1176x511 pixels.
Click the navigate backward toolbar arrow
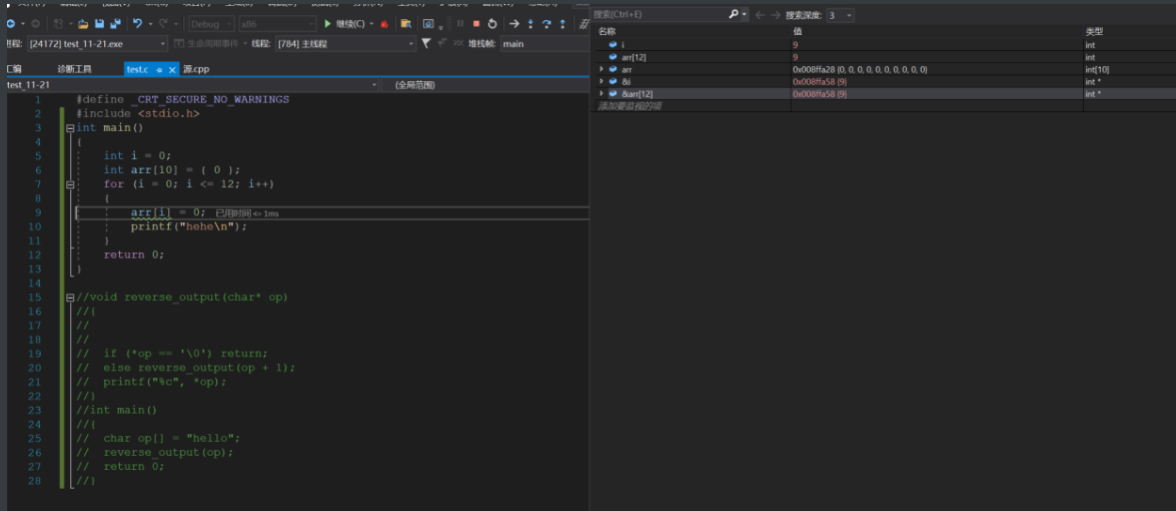tap(9, 23)
